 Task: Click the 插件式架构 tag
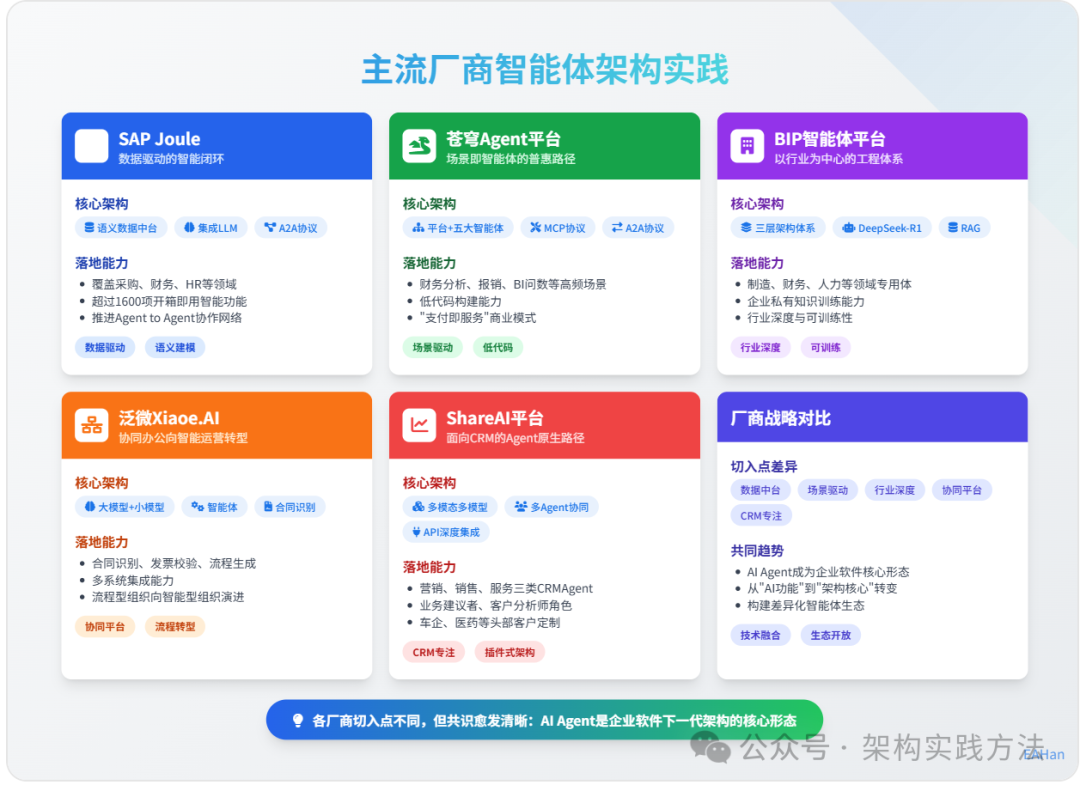click(510, 652)
